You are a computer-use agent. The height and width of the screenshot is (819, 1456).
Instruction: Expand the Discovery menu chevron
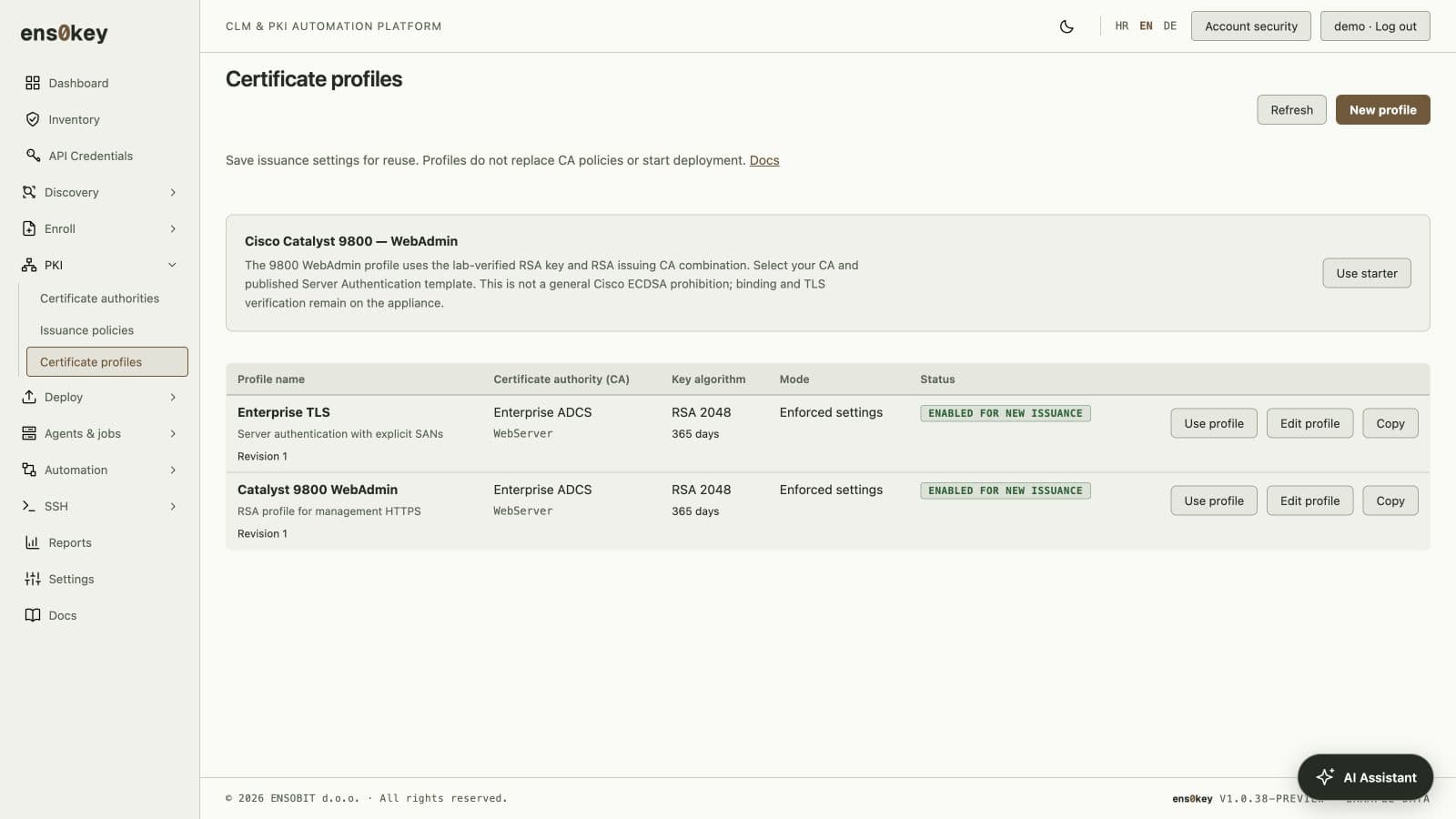tap(173, 192)
